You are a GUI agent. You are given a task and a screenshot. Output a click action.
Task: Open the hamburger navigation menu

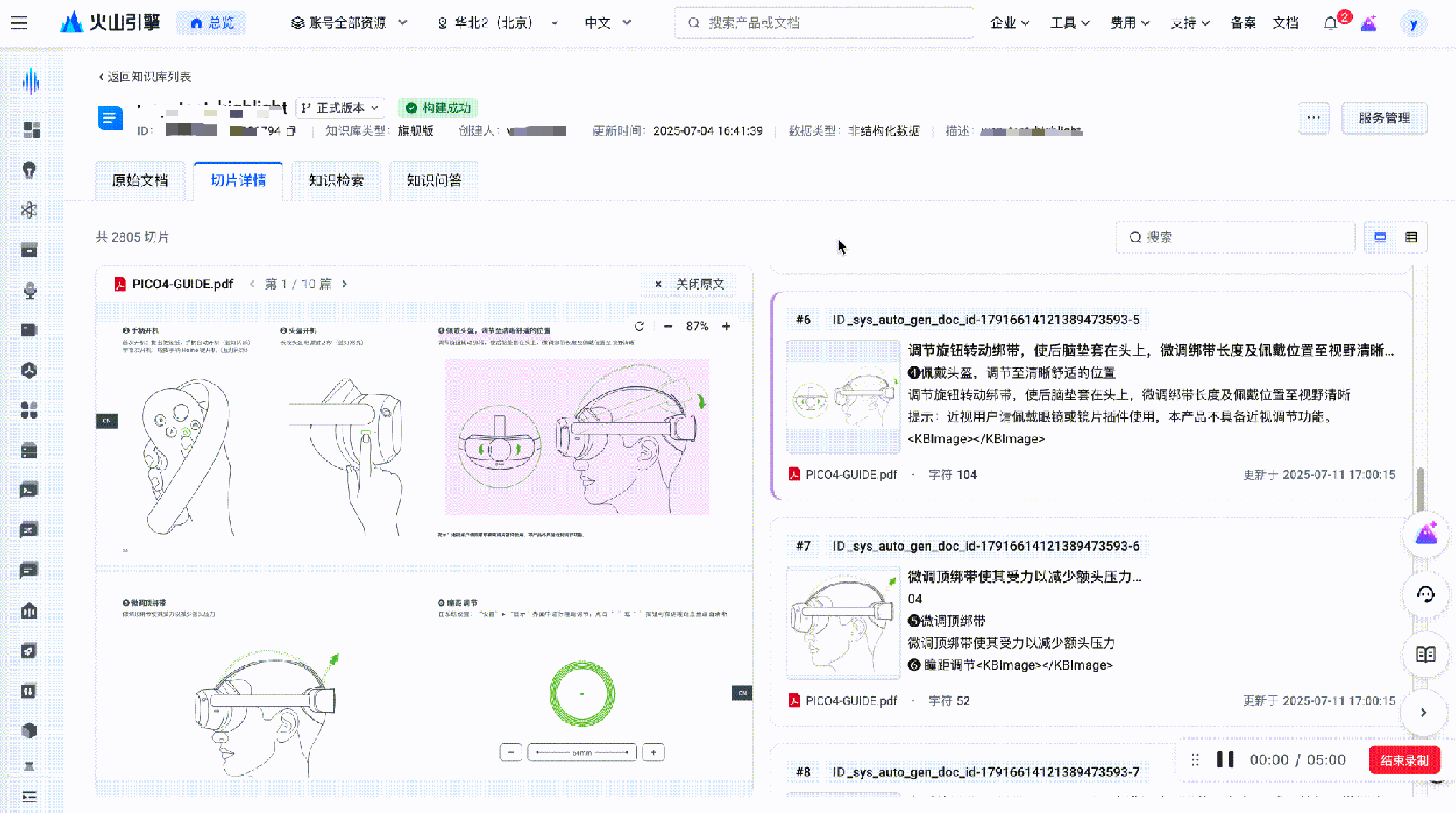point(19,23)
